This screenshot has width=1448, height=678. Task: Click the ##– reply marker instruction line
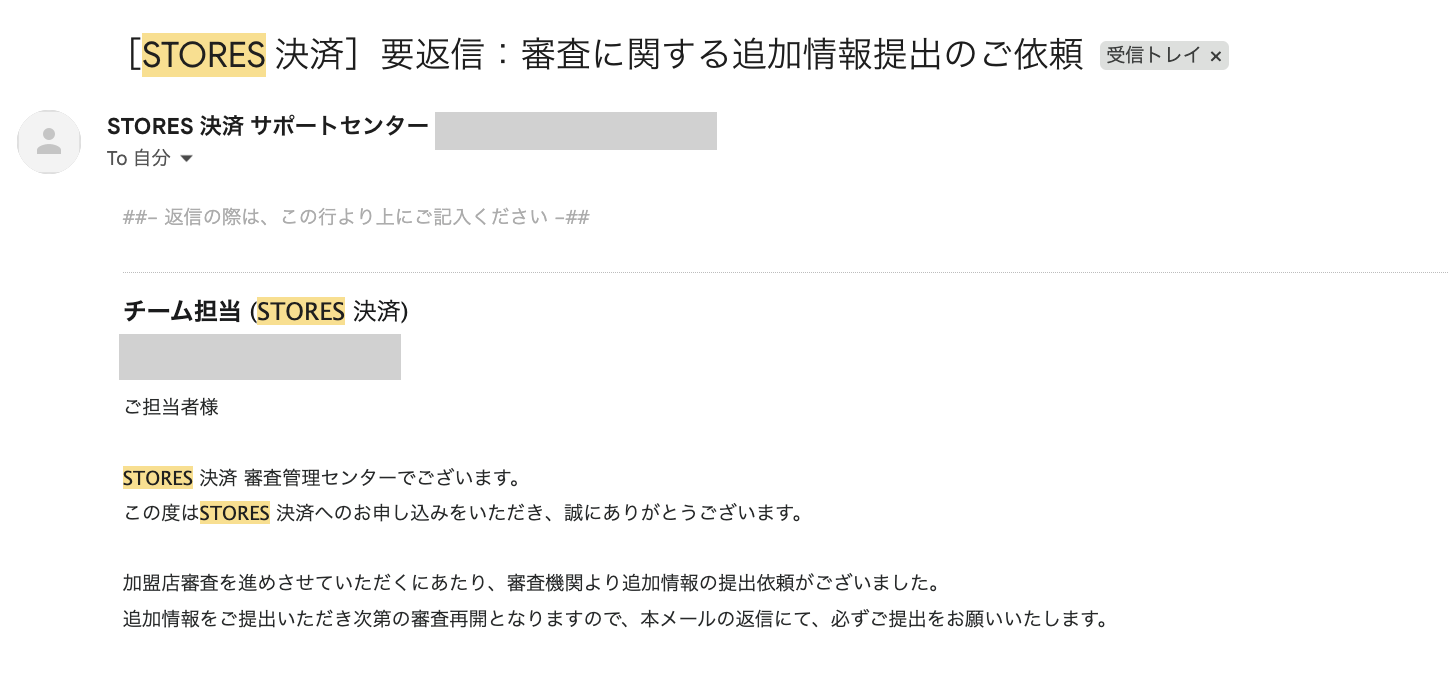[353, 216]
